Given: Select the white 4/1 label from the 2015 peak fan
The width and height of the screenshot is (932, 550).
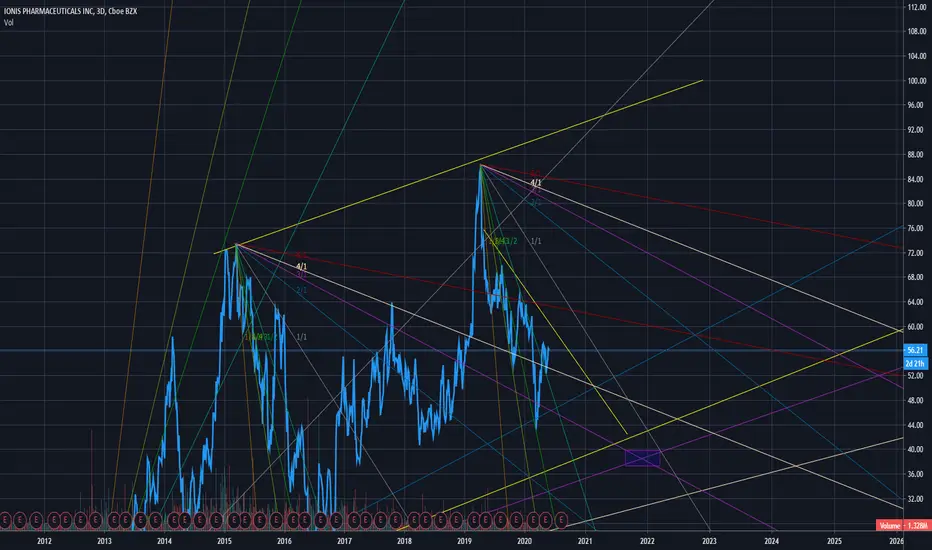Looking at the screenshot, I should click(x=301, y=266).
